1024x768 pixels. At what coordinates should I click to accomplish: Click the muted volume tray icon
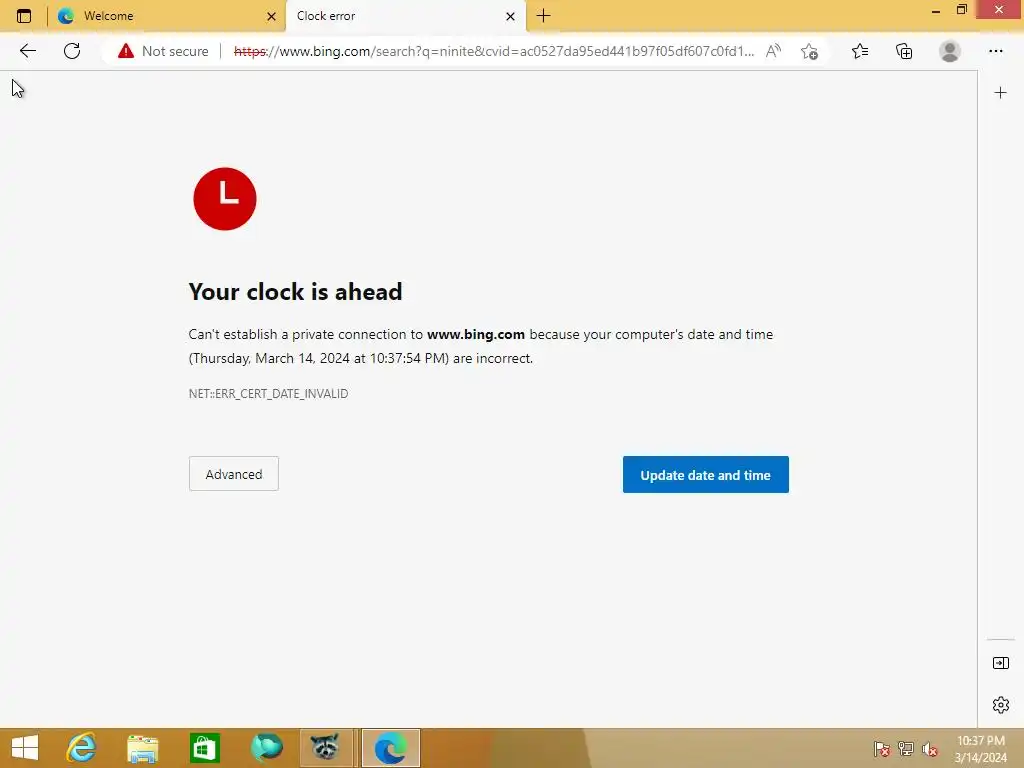(x=930, y=749)
